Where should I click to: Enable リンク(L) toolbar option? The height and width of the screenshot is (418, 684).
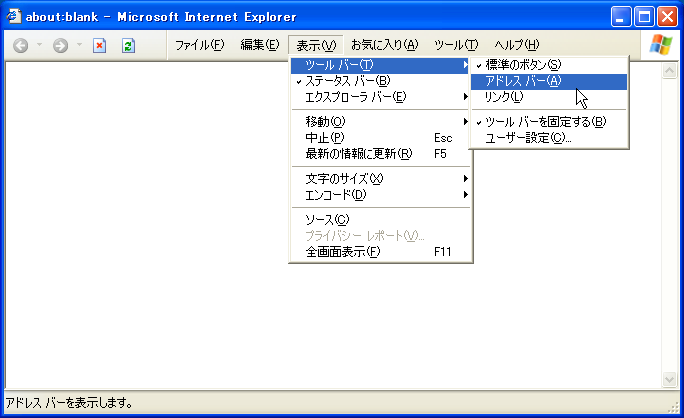(549, 97)
